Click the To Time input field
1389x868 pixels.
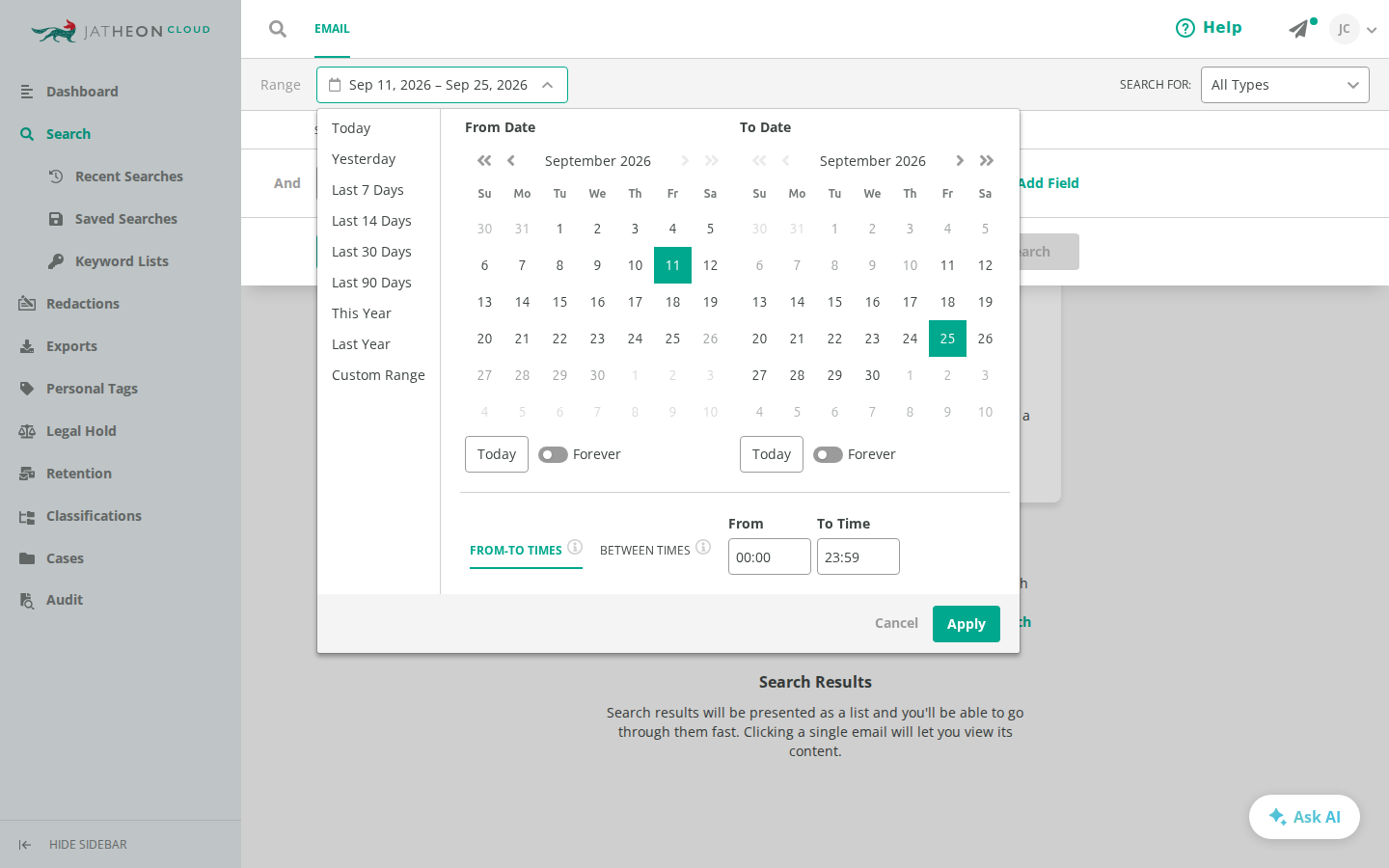tap(858, 556)
